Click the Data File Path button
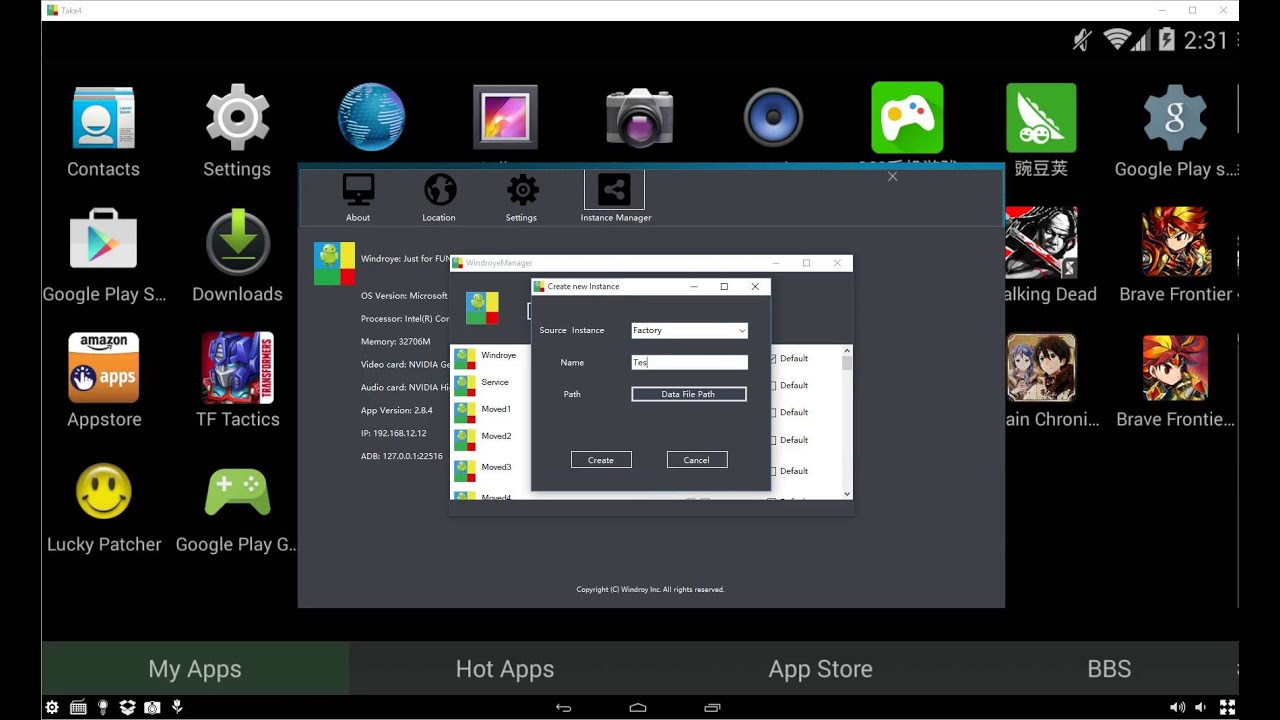 point(688,394)
